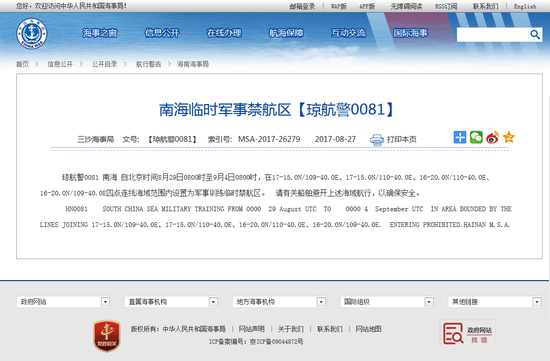Click the 公开目录 breadcrumb
Image resolution: width=550 pixels, height=361 pixels.
point(105,64)
